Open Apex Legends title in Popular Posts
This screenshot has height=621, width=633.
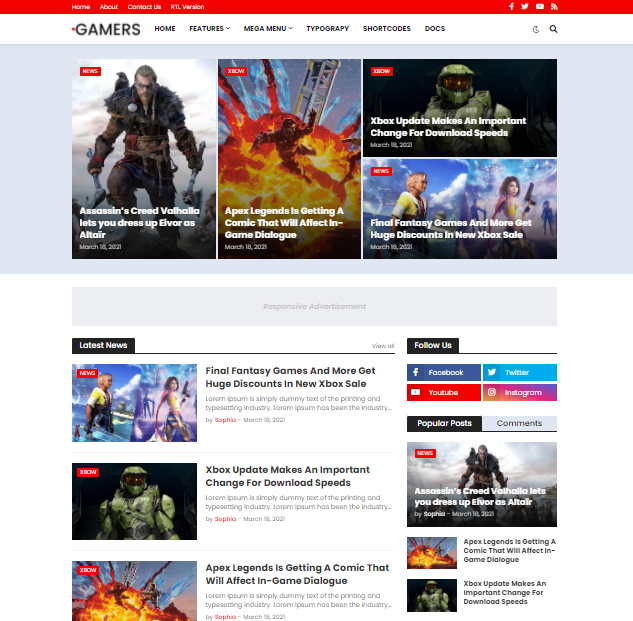509,551
